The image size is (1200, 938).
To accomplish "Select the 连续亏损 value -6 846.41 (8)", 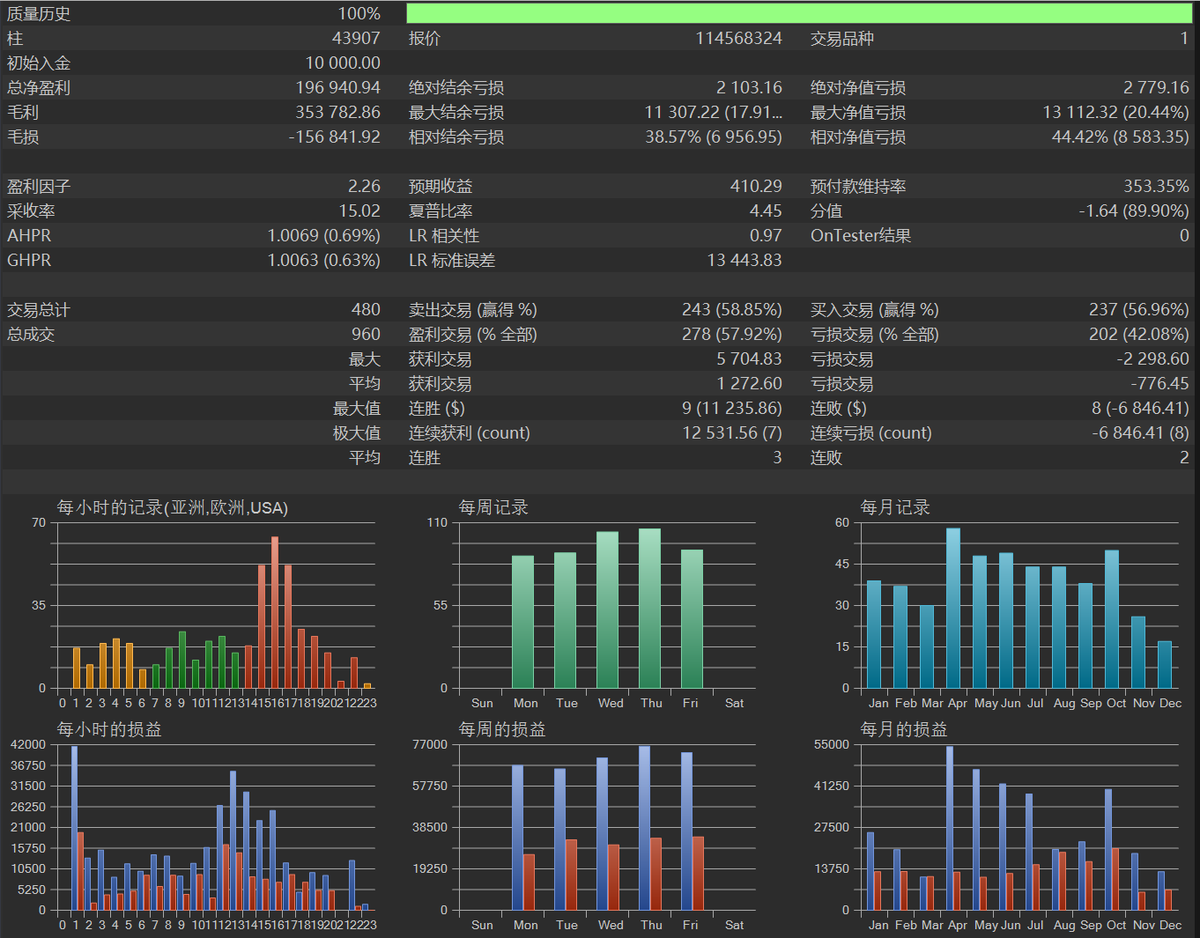I will coord(1141,433).
